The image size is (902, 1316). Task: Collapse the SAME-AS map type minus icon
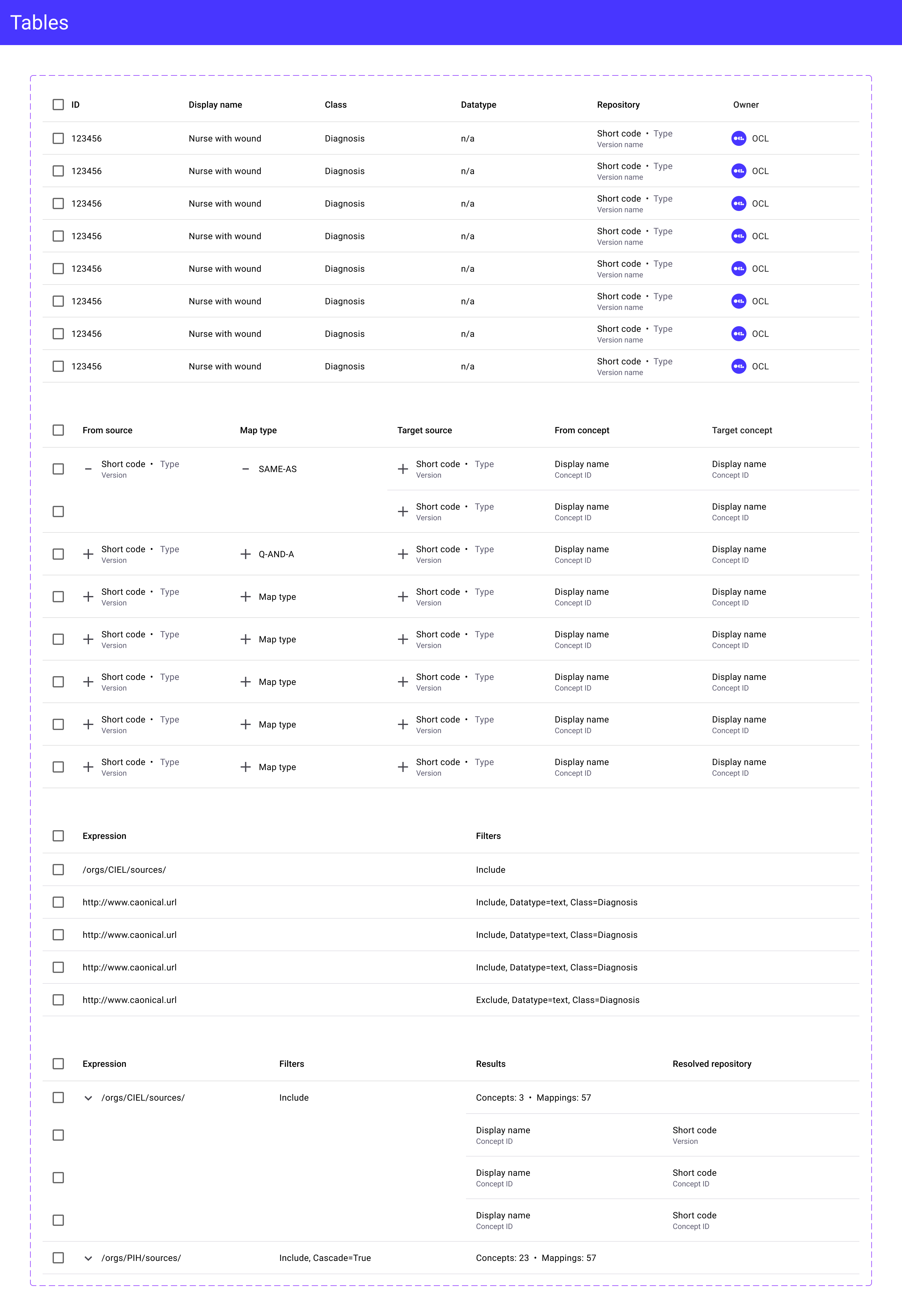(x=245, y=469)
